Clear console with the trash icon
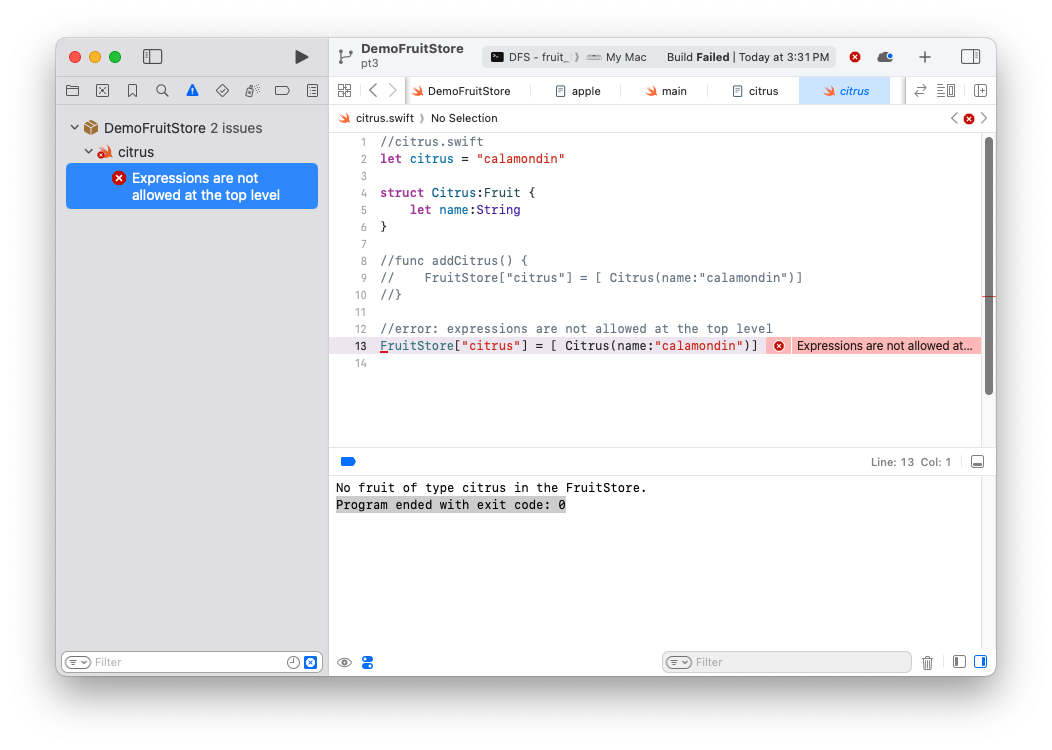The width and height of the screenshot is (1052, 750). point(927,663)
